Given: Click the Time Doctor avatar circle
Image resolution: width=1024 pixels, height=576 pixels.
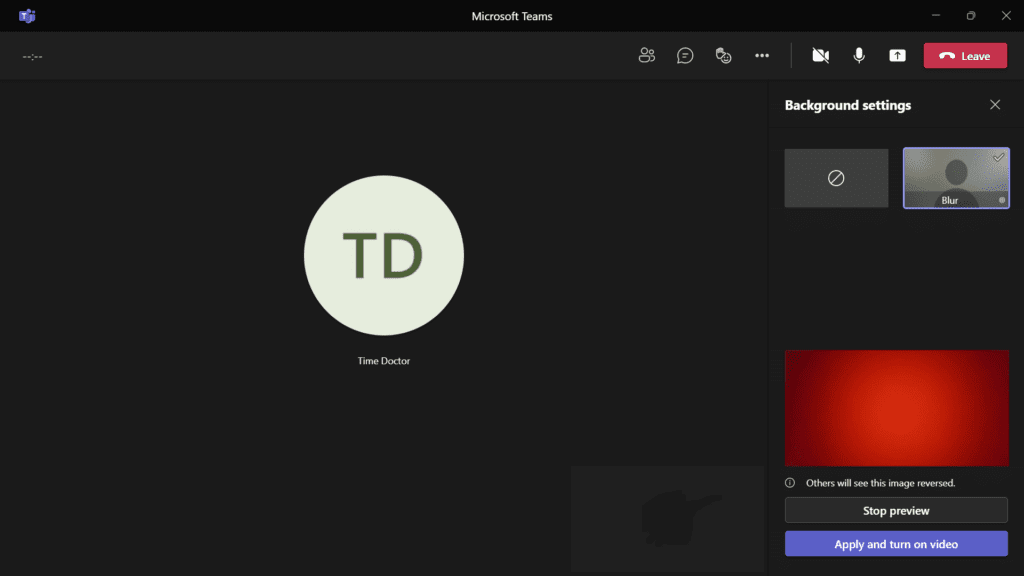Looking at the screenshot, I should [383, 255].
